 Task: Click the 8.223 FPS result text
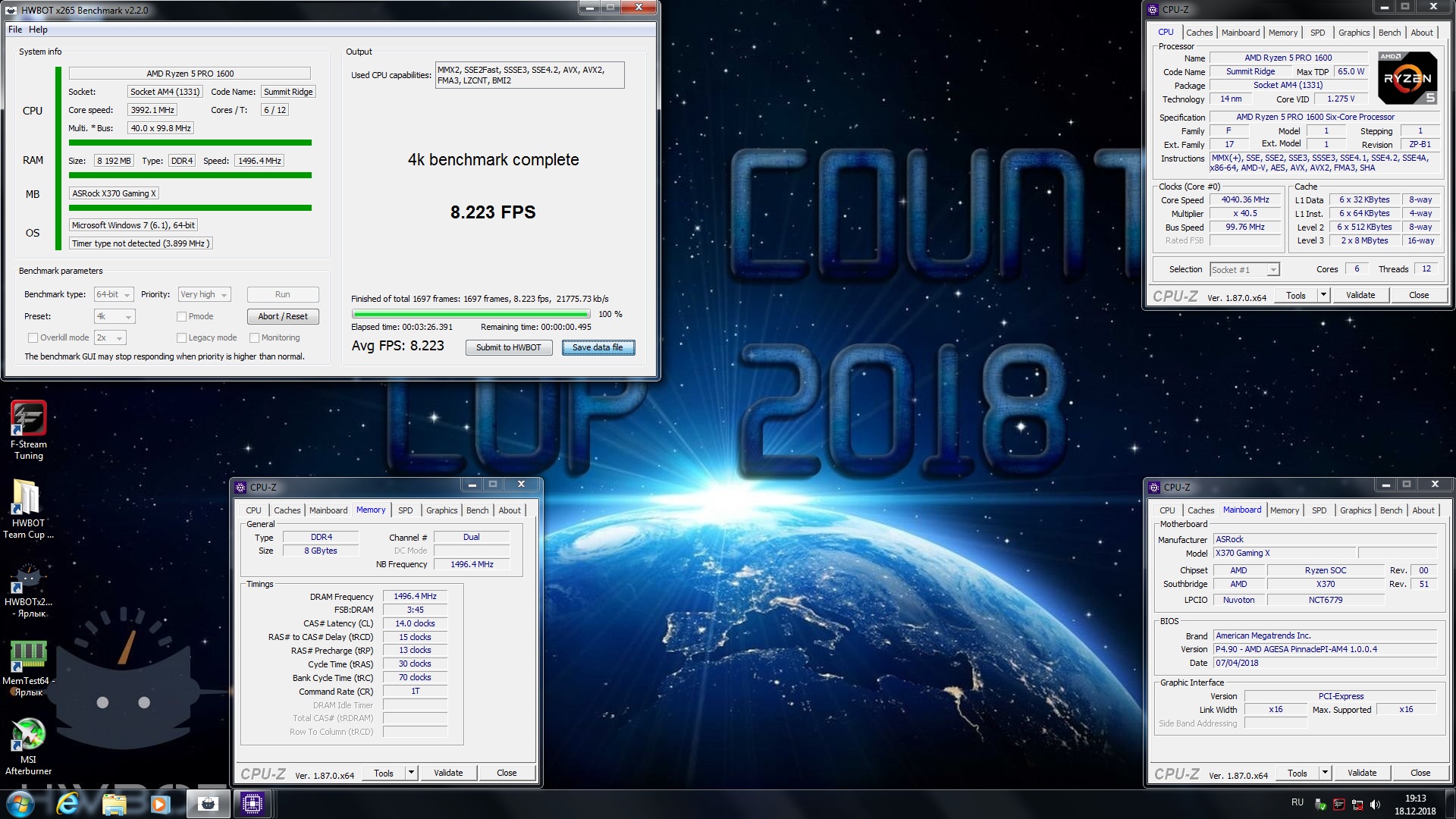[493, 212]
